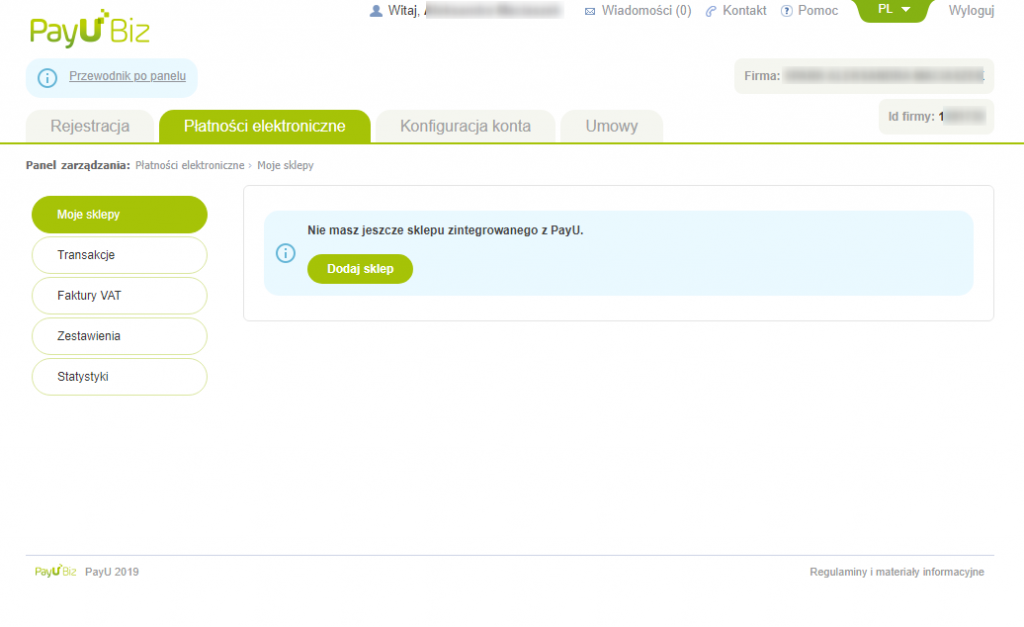Open the Przewodnik po panelu guide link
The image size is (1024, 627).
click(127, 76)
